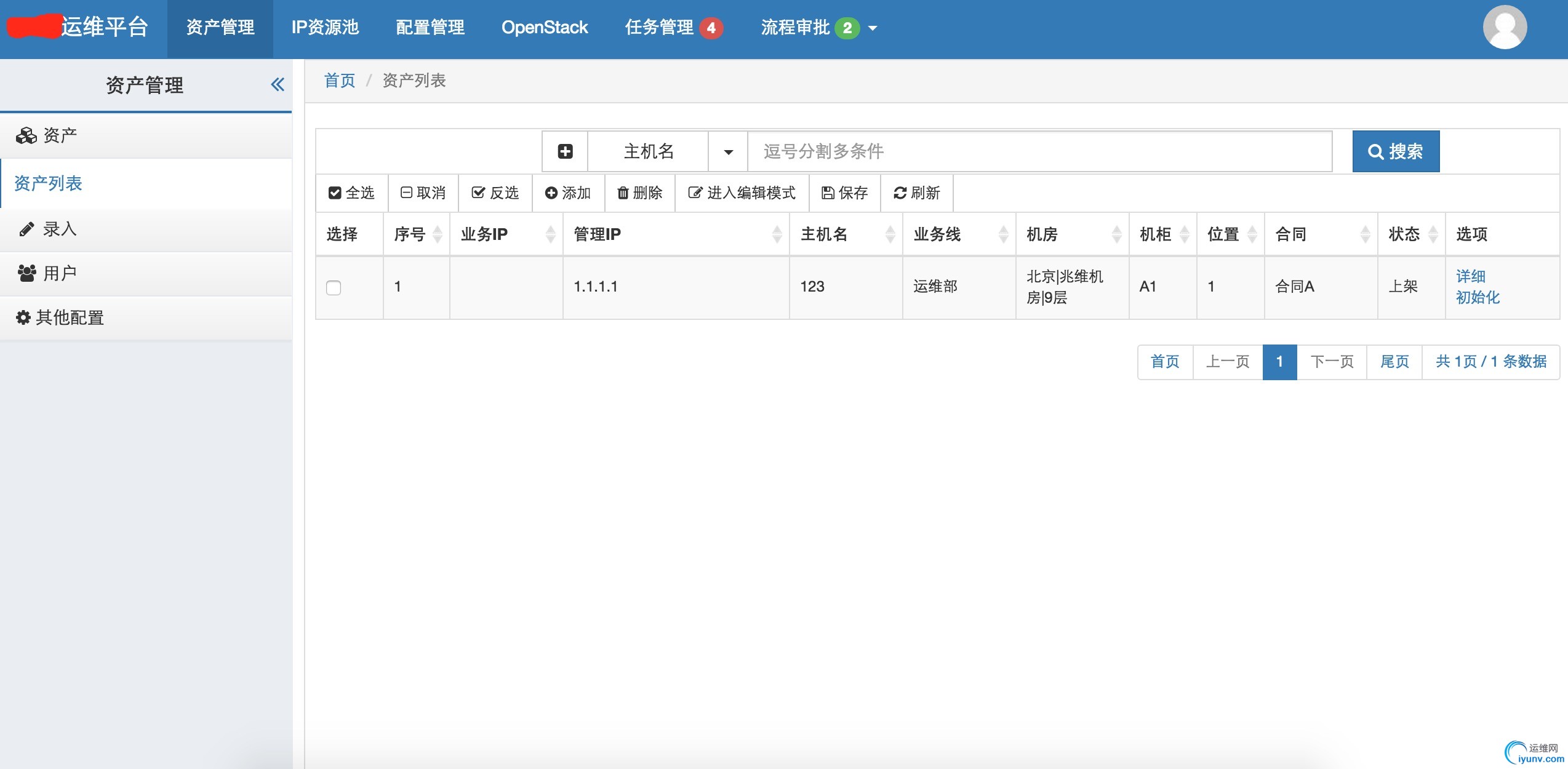
Task: Click 添加 to add an asset
Action: pyautogui.click(x=568, y=193)
